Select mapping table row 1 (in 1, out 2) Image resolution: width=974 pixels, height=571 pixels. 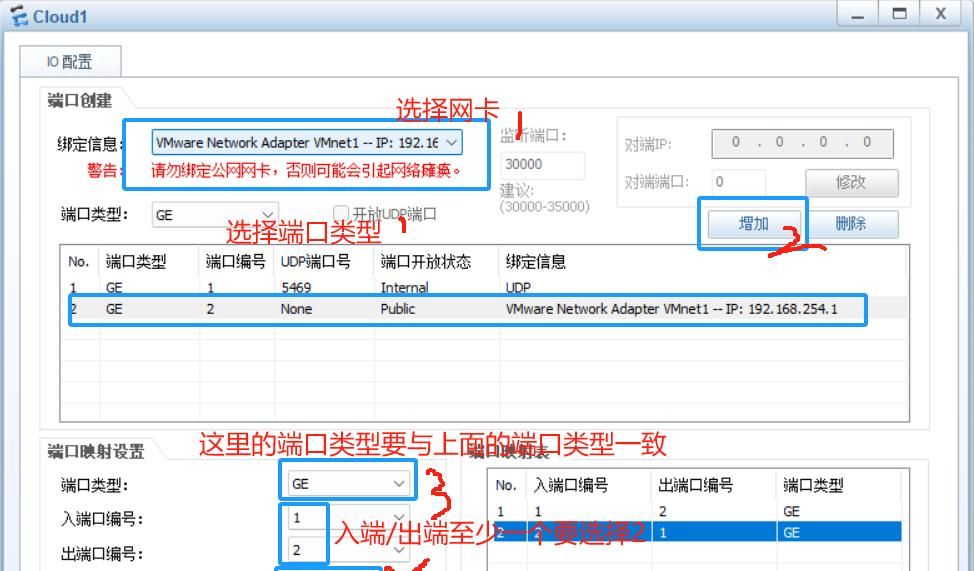point(696,511)
